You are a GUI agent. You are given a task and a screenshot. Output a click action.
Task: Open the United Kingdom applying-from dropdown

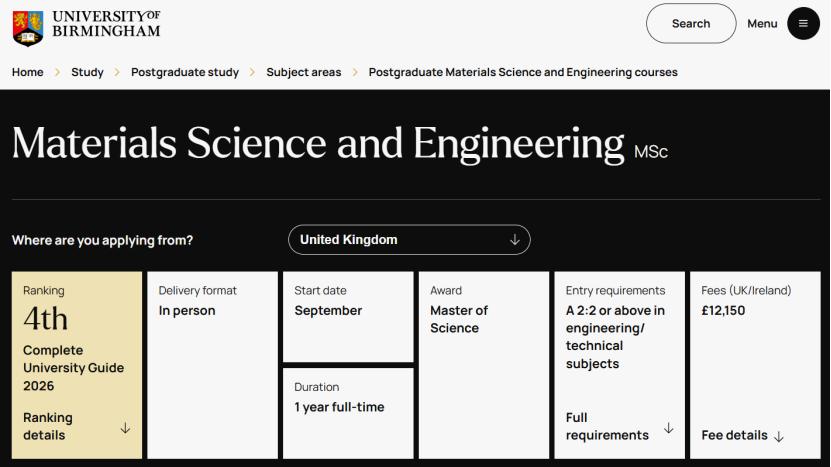[409, 240]
